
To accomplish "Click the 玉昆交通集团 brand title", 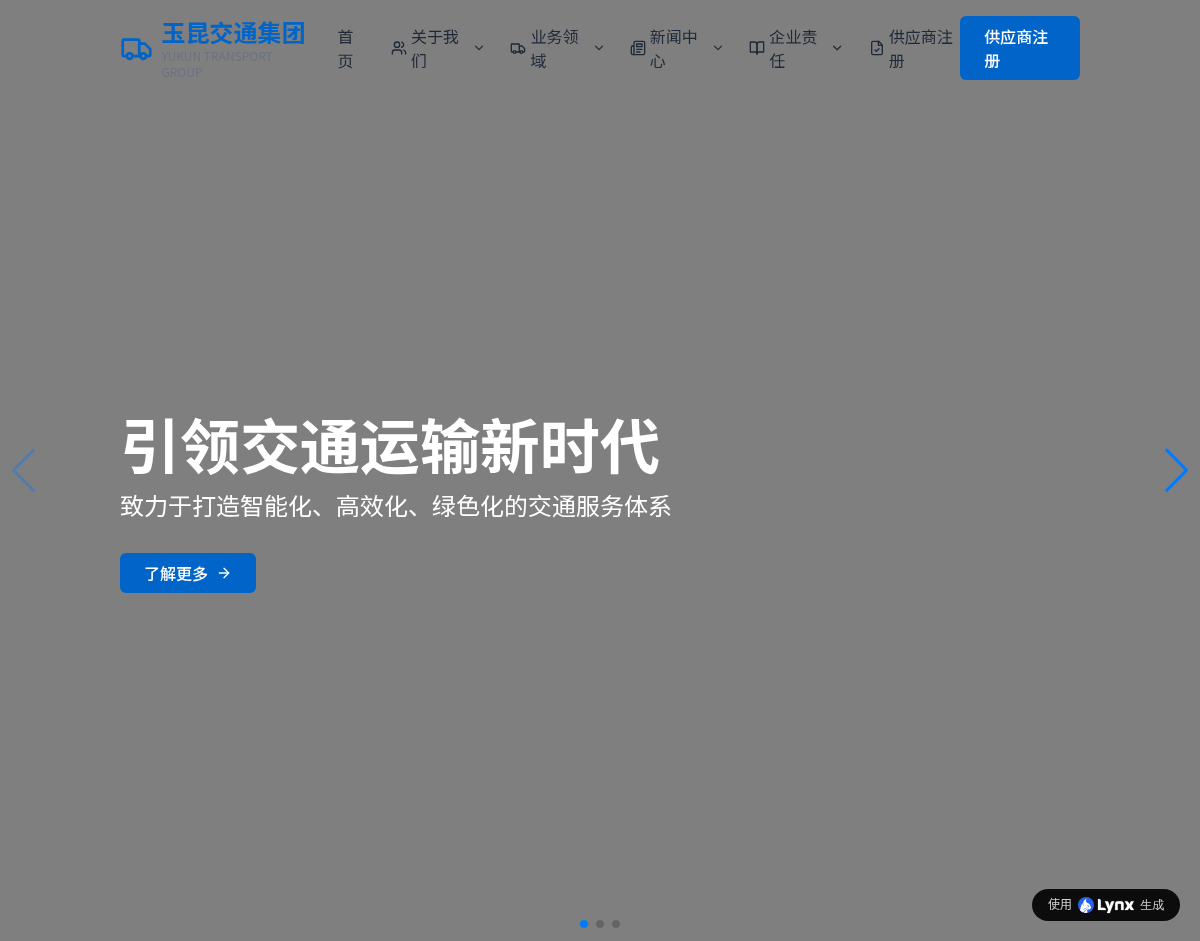I will [233, 34].
